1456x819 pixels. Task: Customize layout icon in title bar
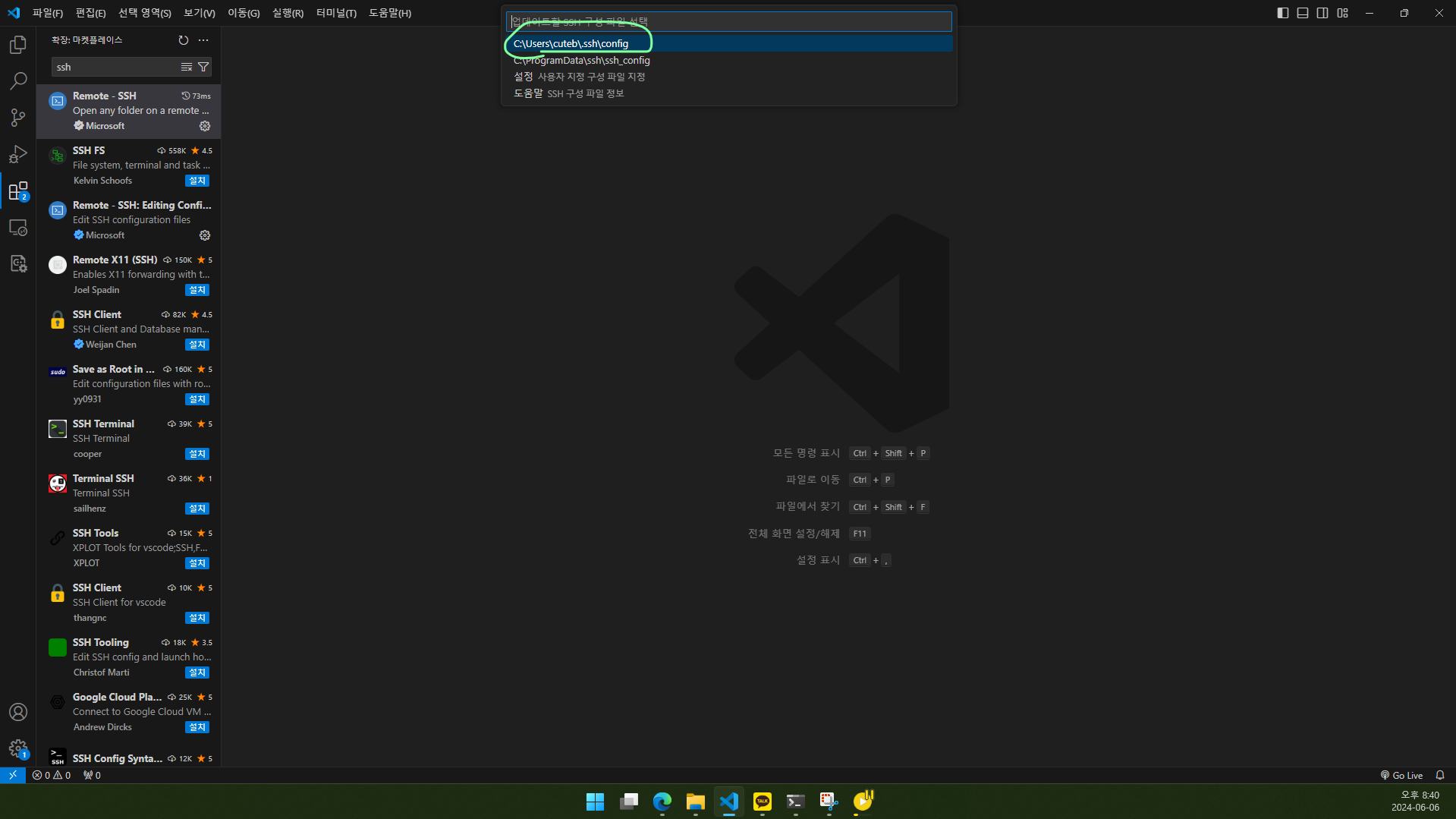[1343, 13]
